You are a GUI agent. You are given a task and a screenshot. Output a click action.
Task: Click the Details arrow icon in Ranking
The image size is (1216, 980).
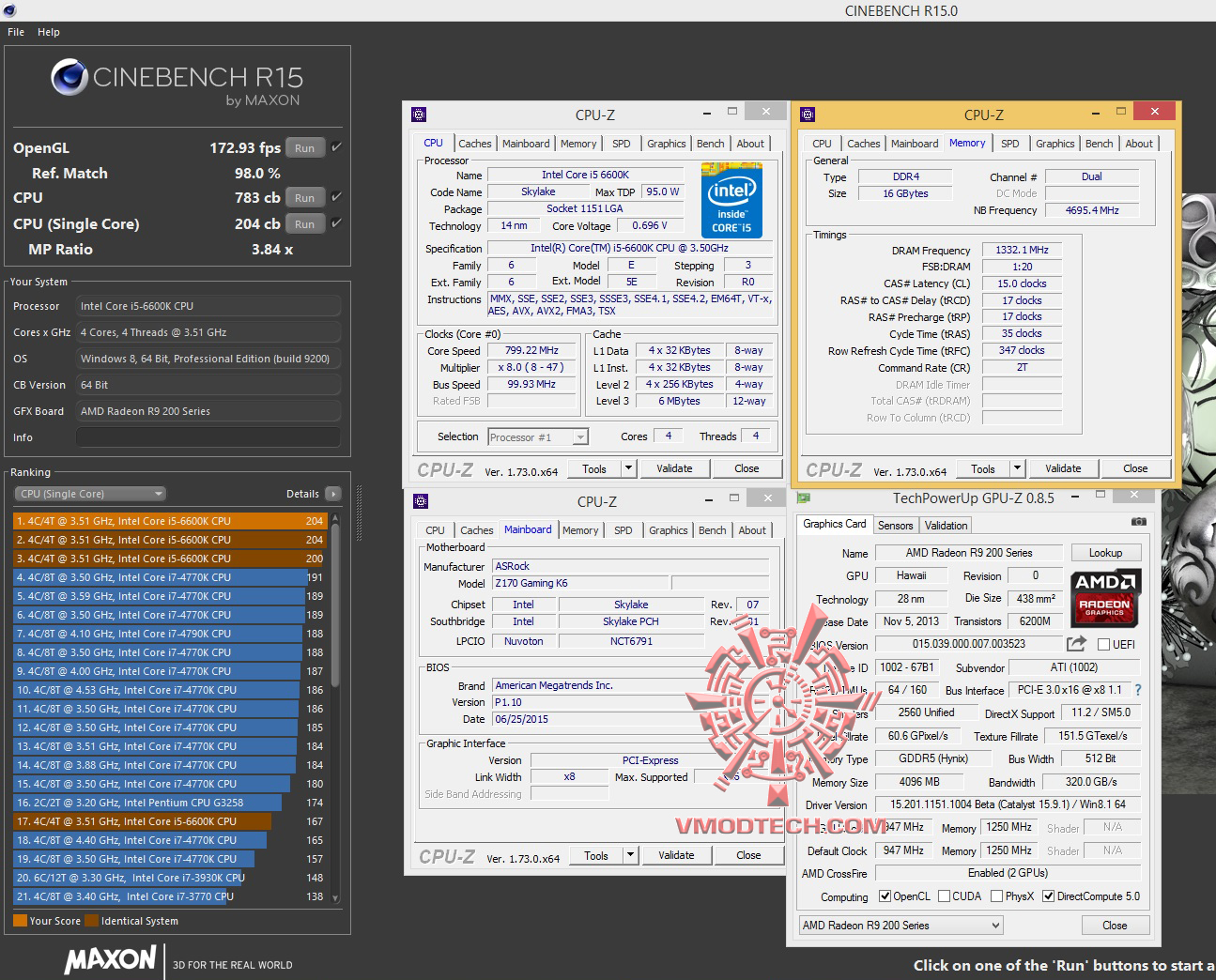tap(332, 494)
